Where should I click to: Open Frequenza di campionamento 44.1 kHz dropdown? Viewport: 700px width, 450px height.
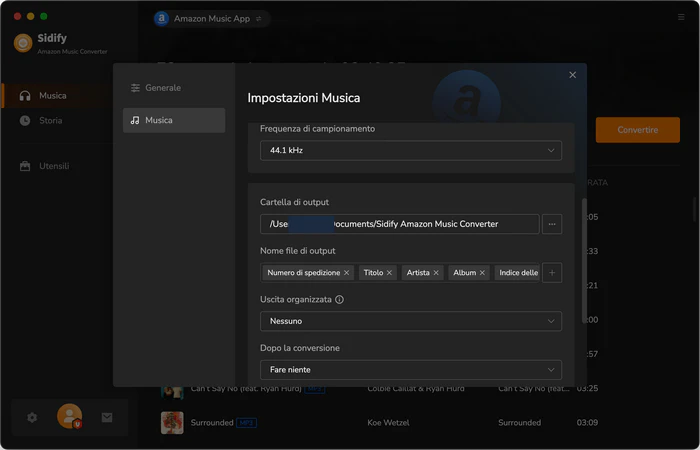pyautogui.click(x=411, y=150)
